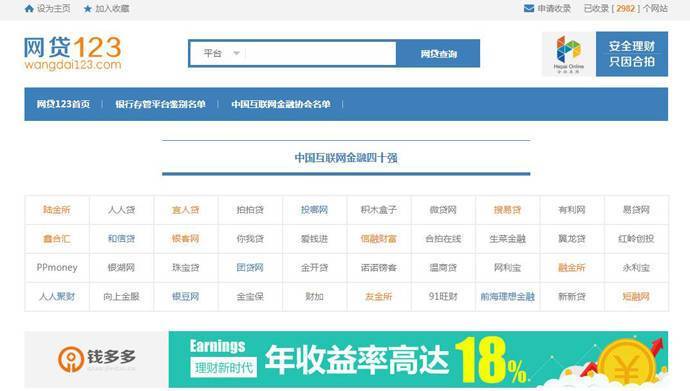The width and height of the screenshot is (690, 391).
Task: Open the 有利网 platform link
Action: [x=572, y=210]
